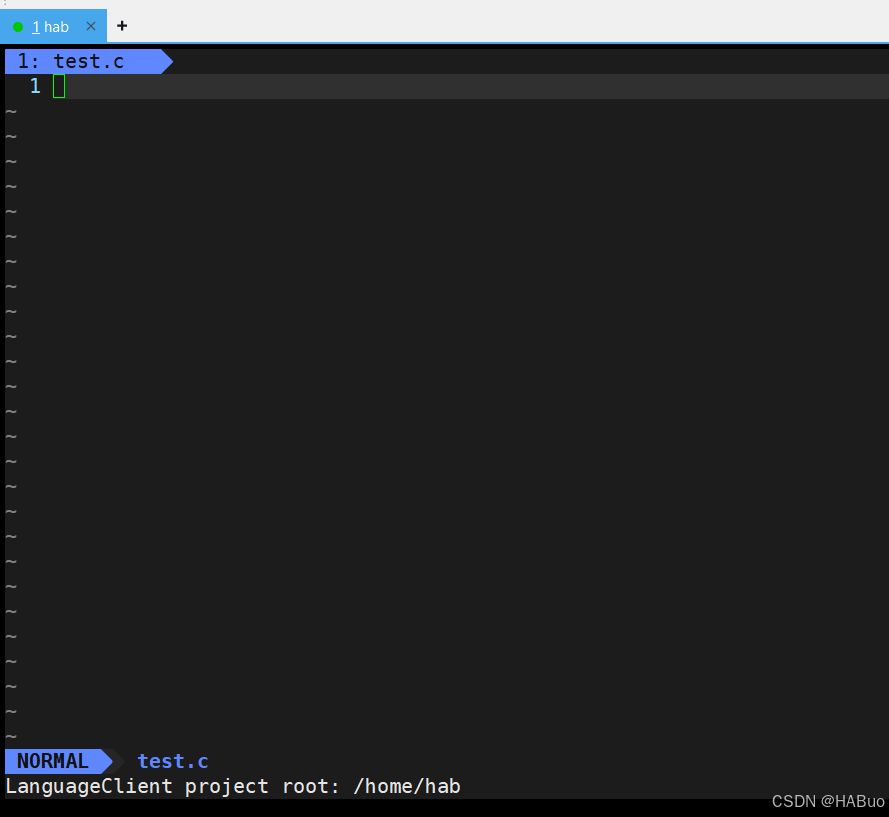889x817 pixels.
Task: Click the green cursor block on line 1
Action: pyautogui.click(x=59, y=86)
